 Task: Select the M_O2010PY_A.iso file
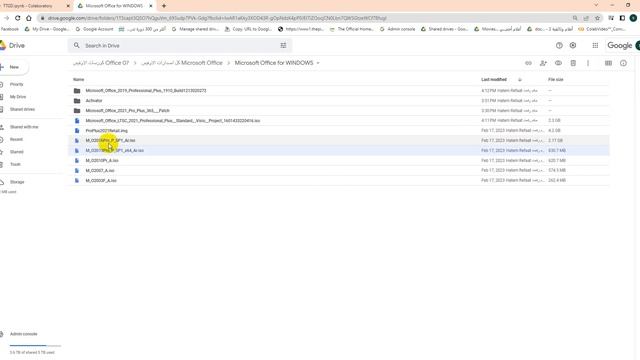(x=339, y=160)
